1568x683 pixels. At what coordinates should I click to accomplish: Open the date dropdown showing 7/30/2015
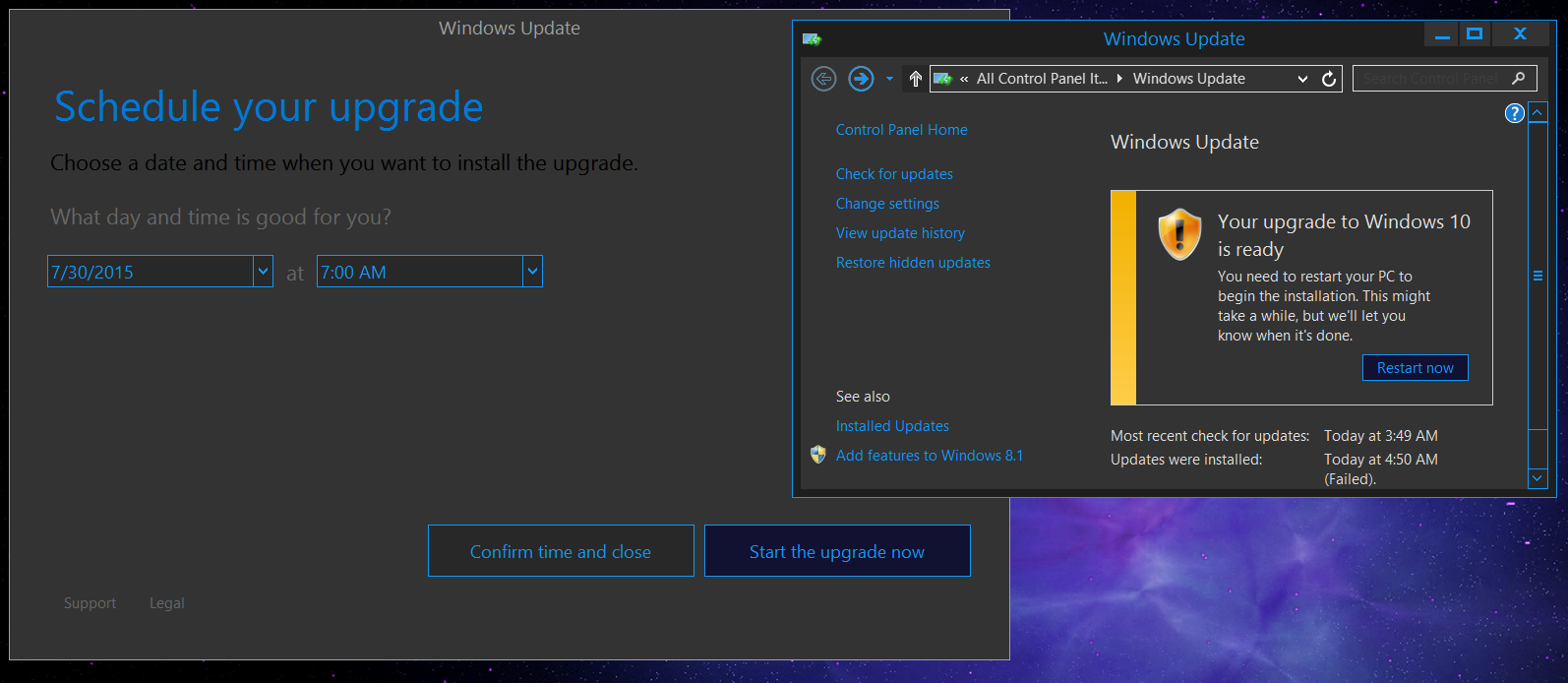coord(264,272)
